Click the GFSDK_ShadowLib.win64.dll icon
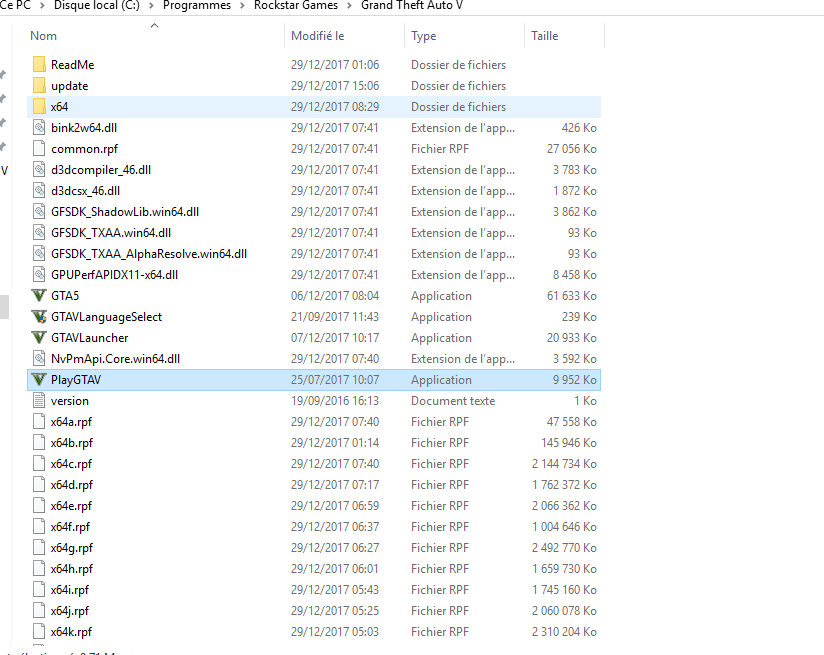The image size is (824, 655). 39,212
